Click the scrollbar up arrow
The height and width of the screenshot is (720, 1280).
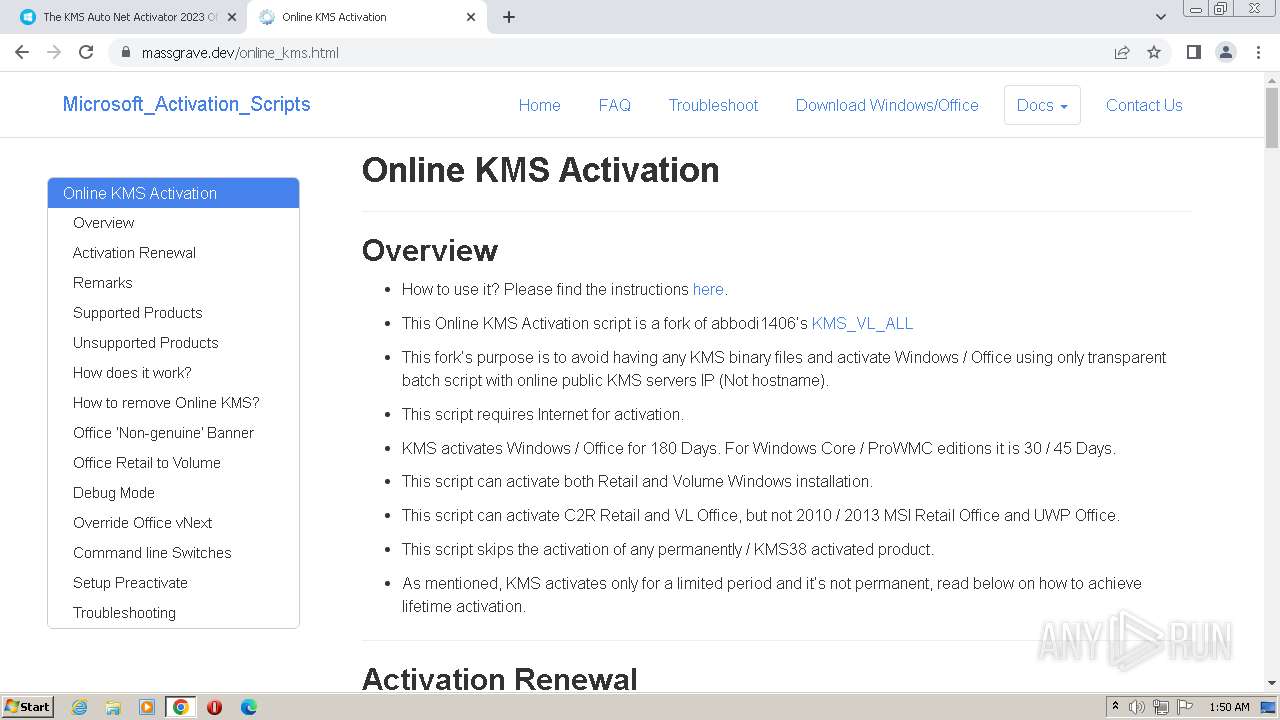coord(1271,79)
